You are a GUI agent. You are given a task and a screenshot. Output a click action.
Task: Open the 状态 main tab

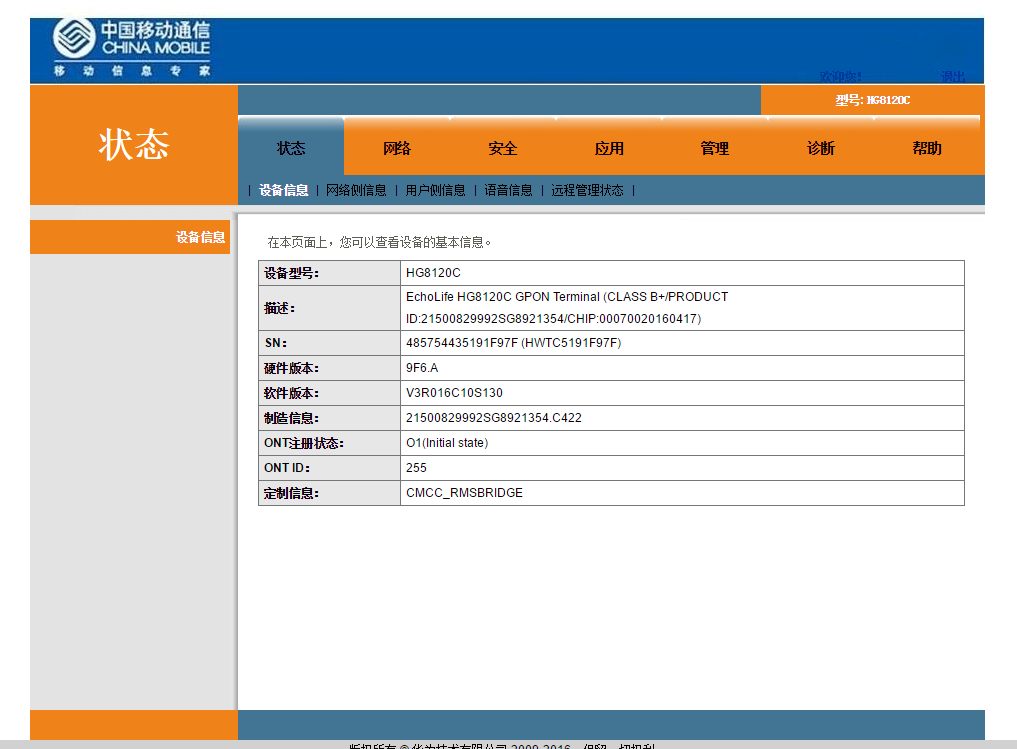pos(291,148)
